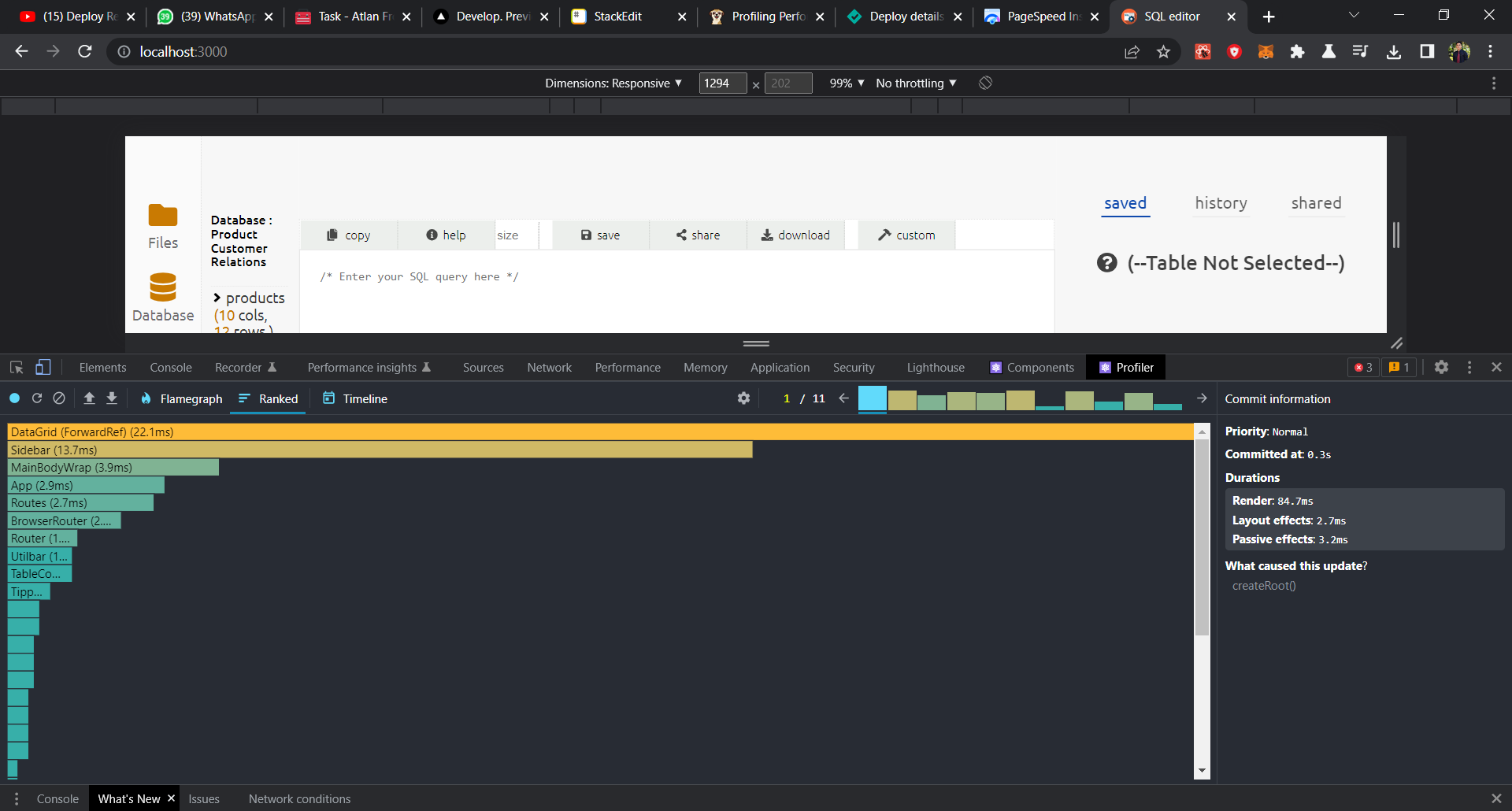Click the copy button
The width and height of the screenshot is (1512, 811).
[x=348, y=235]
